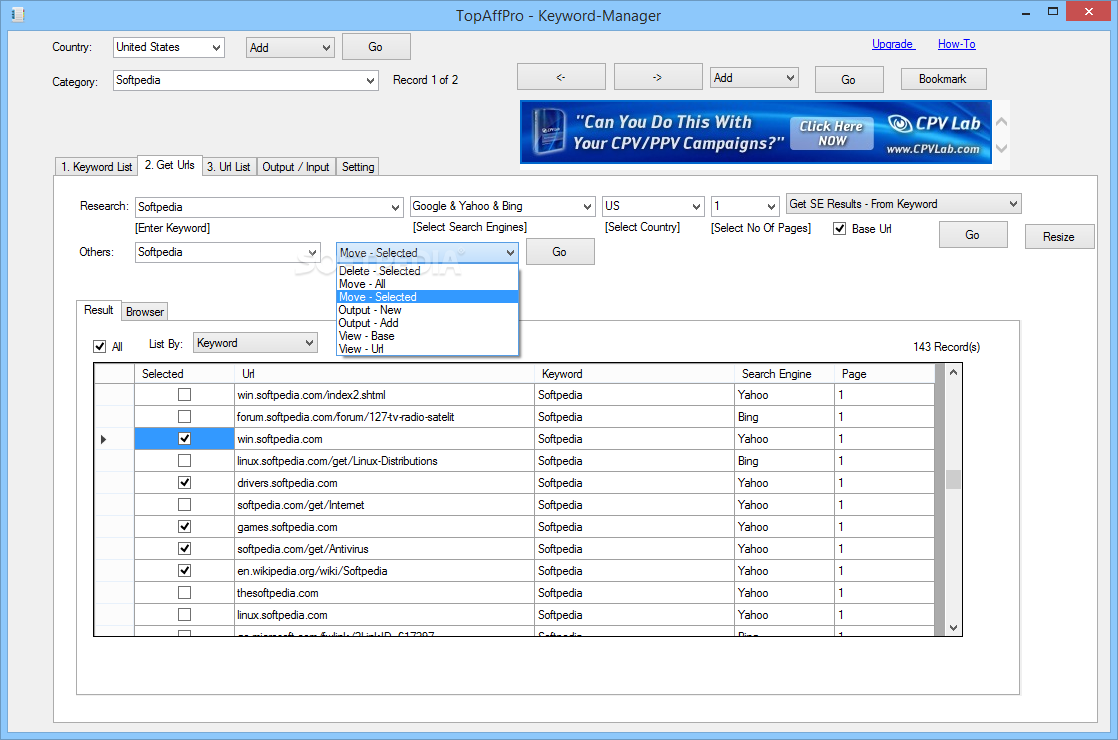Click the Page column header
1118x740 pixels.
tap(884, 374)
